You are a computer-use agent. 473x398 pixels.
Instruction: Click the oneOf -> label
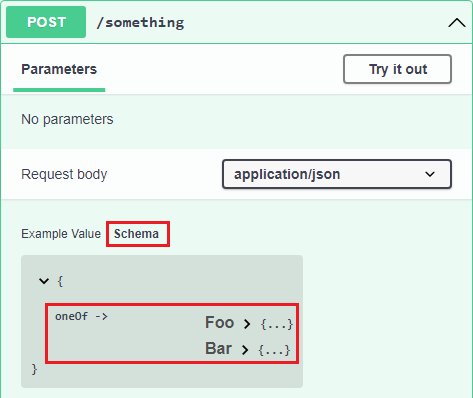pyautogui.click(x=81, y=316)
